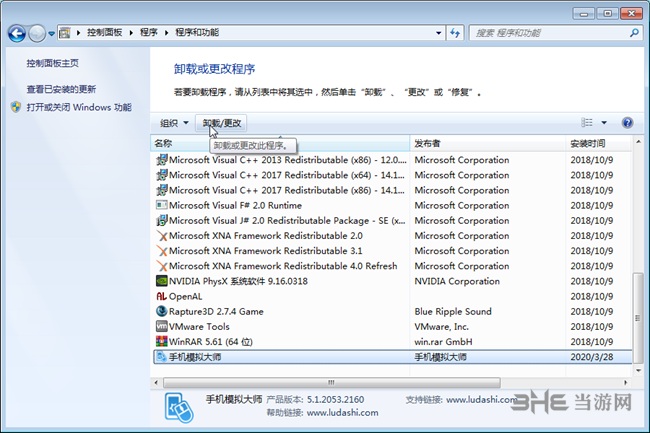This screenshot has width=650, height=433.
Task: Click the horizontal scrollbar left arrow
Action: point(156,382)
